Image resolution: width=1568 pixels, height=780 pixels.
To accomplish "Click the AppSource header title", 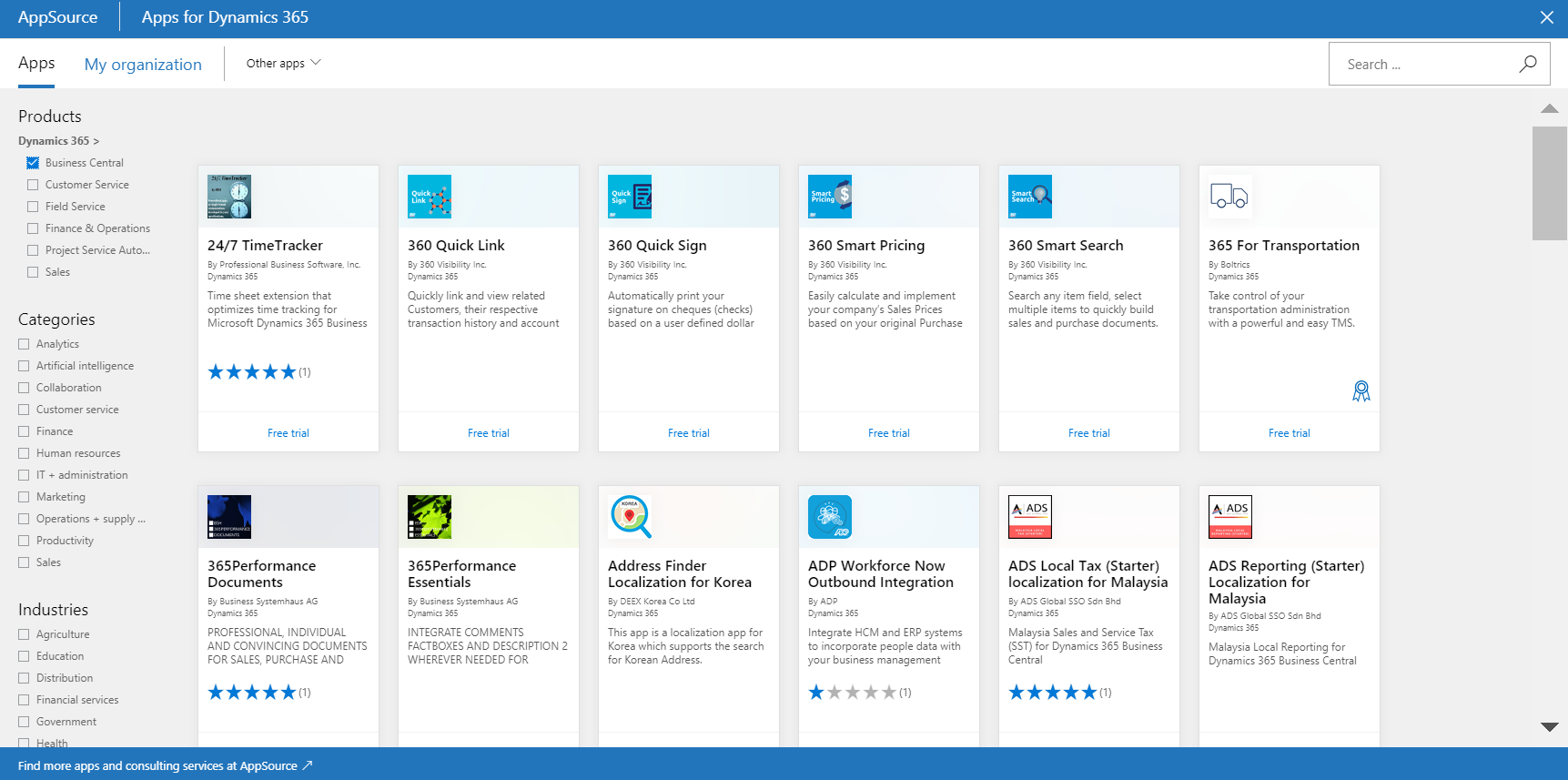I will click(57, 17).
